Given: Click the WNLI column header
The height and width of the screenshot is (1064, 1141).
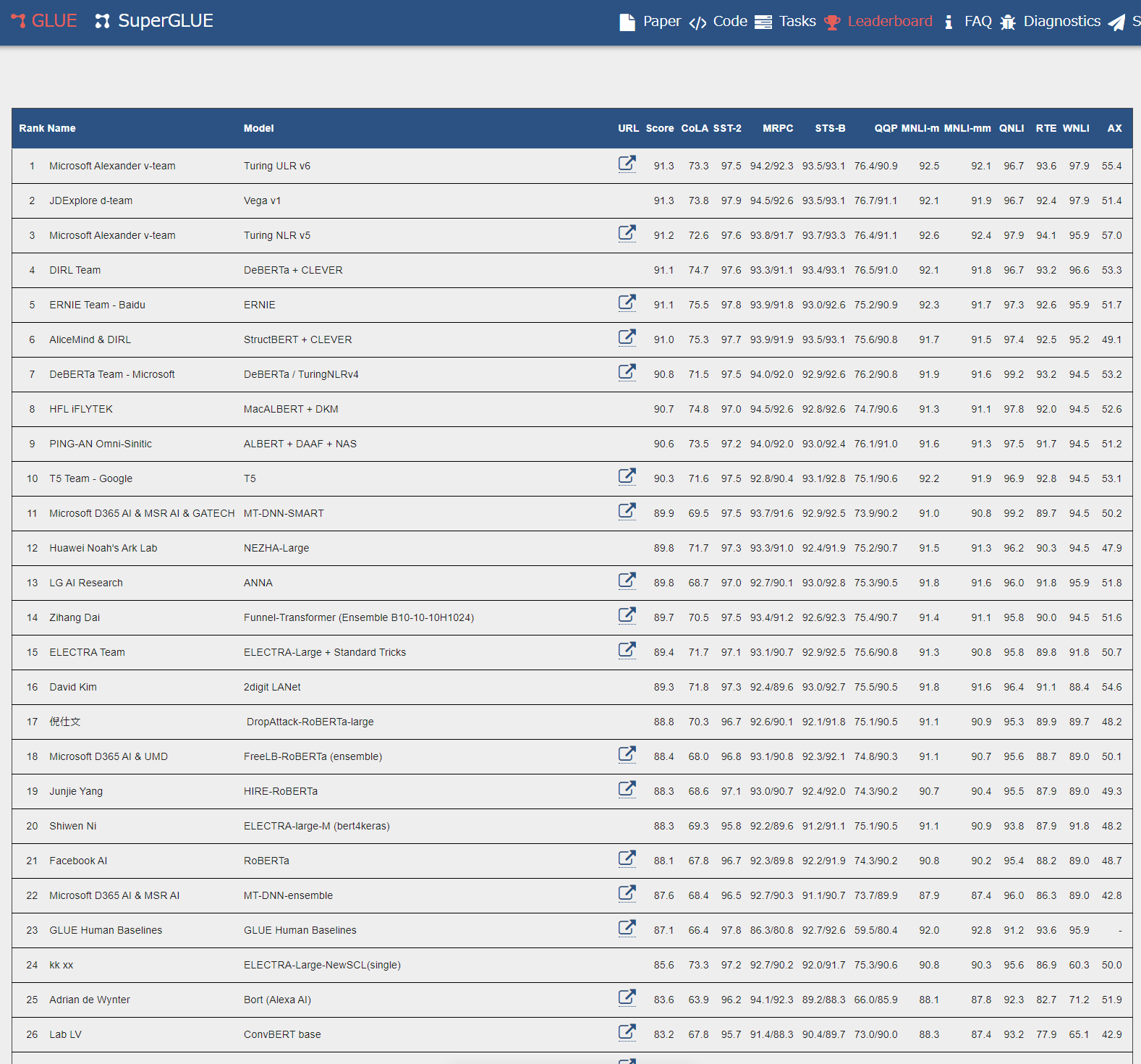Looking at the screenshot, I should (x=1076, y=128).
